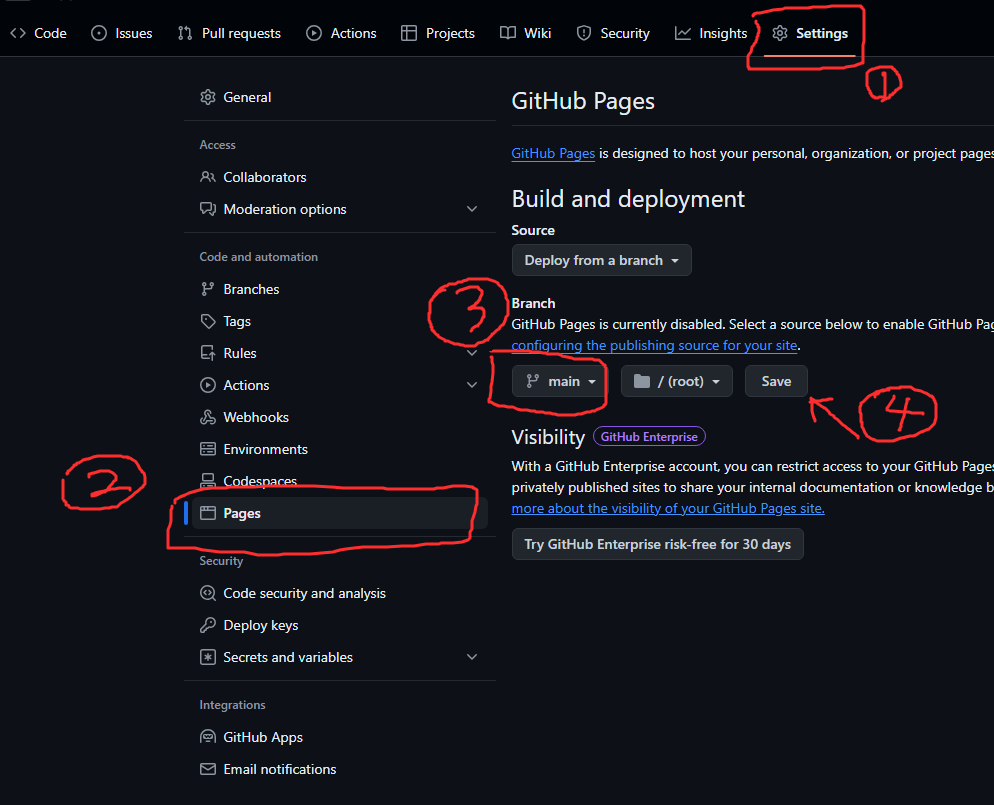Open the Code tab
The width and height of the screenshot is (994, 805).
click(38, 33)
